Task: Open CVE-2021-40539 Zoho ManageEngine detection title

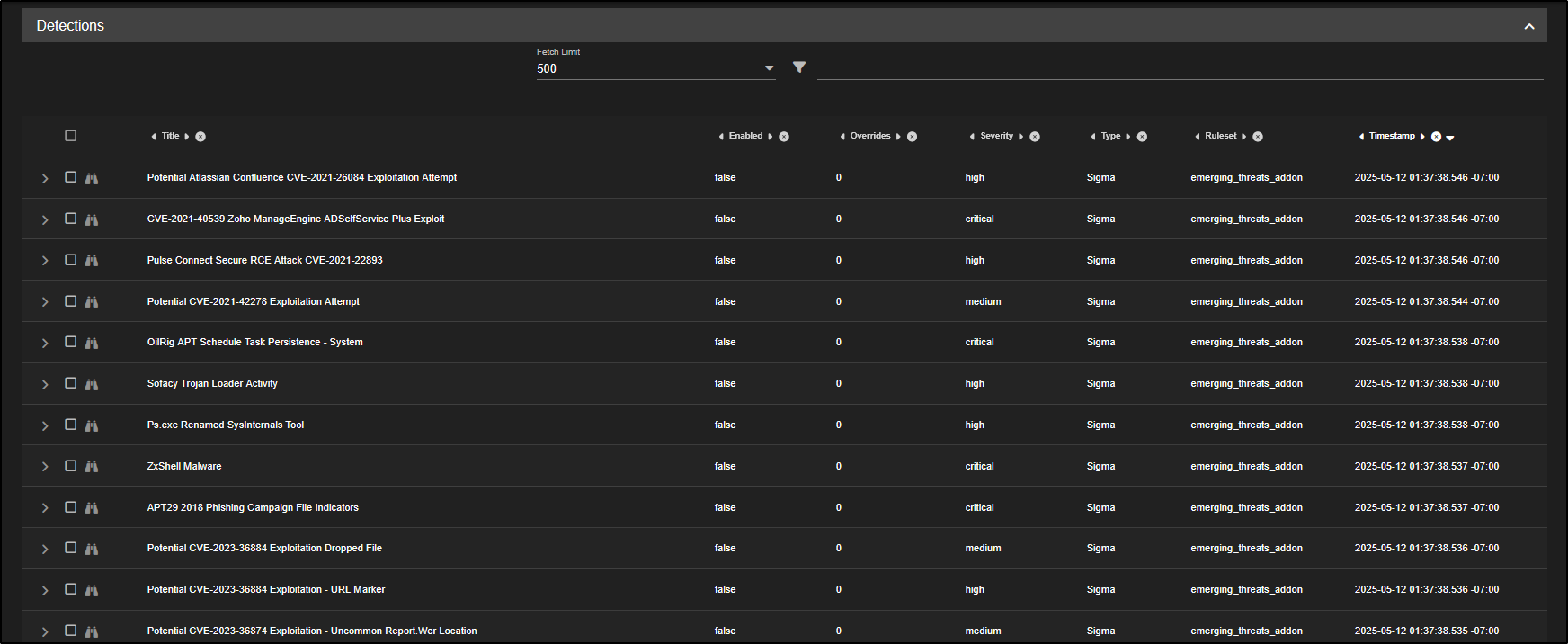Action: pyautogui.click(x=295, y=219)
